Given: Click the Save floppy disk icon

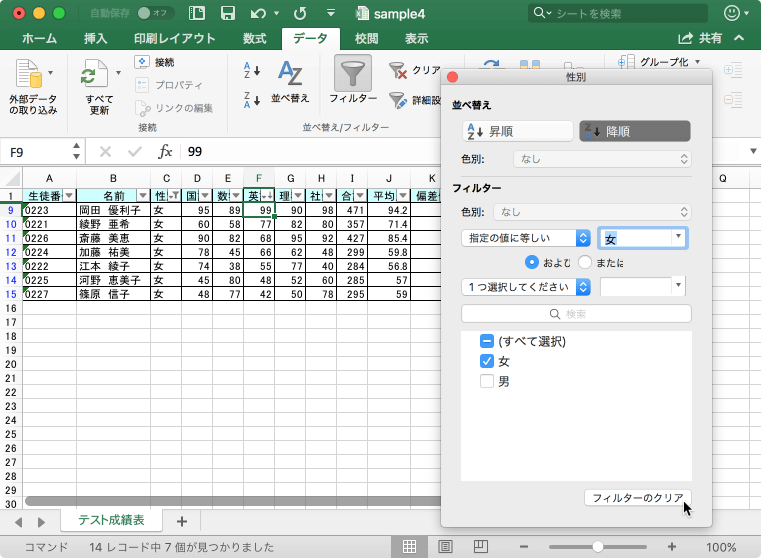Looking at the screenshot, I should point(228,13).
